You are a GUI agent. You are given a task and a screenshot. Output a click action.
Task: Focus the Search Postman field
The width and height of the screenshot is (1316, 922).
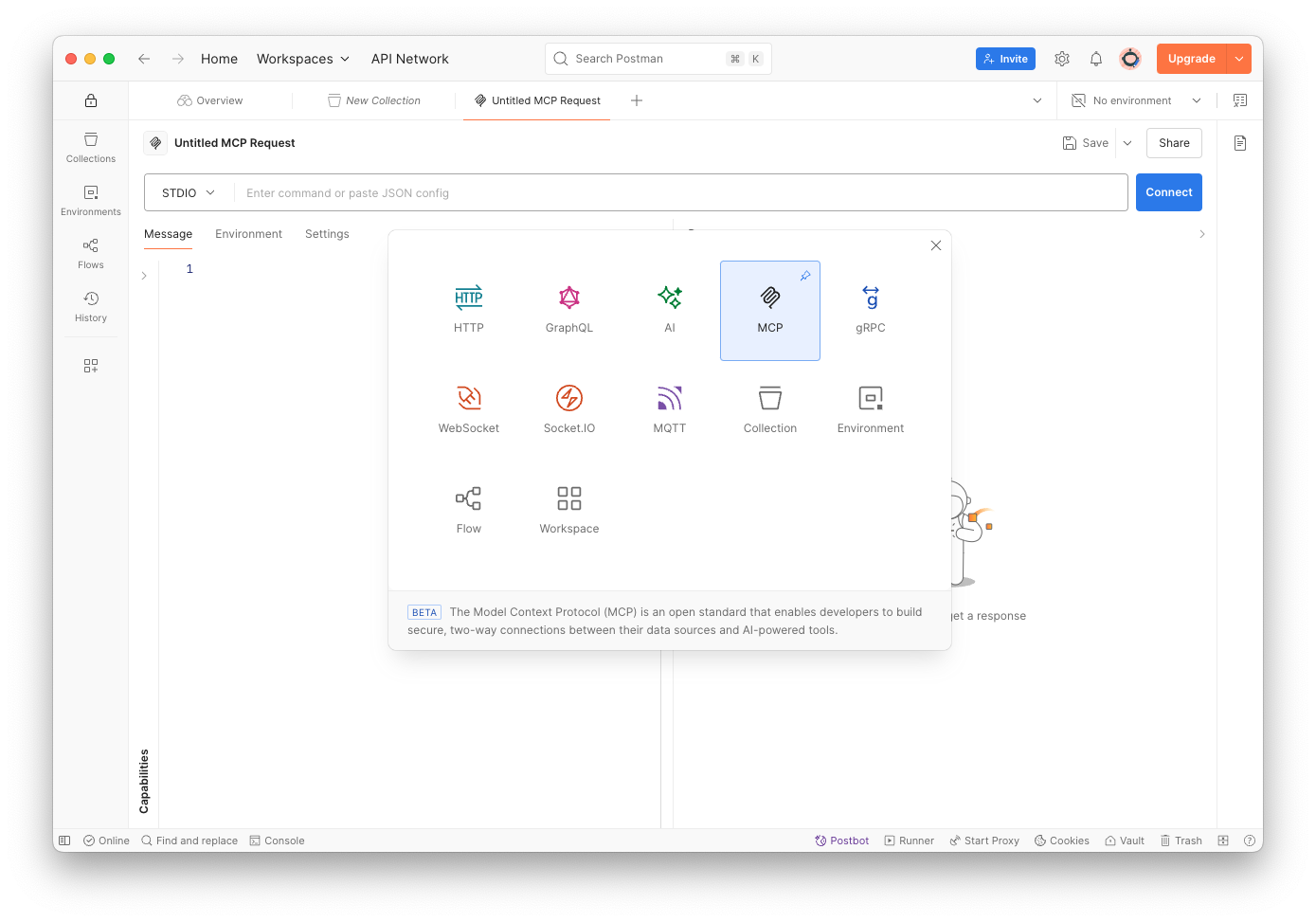pos(658,59)
